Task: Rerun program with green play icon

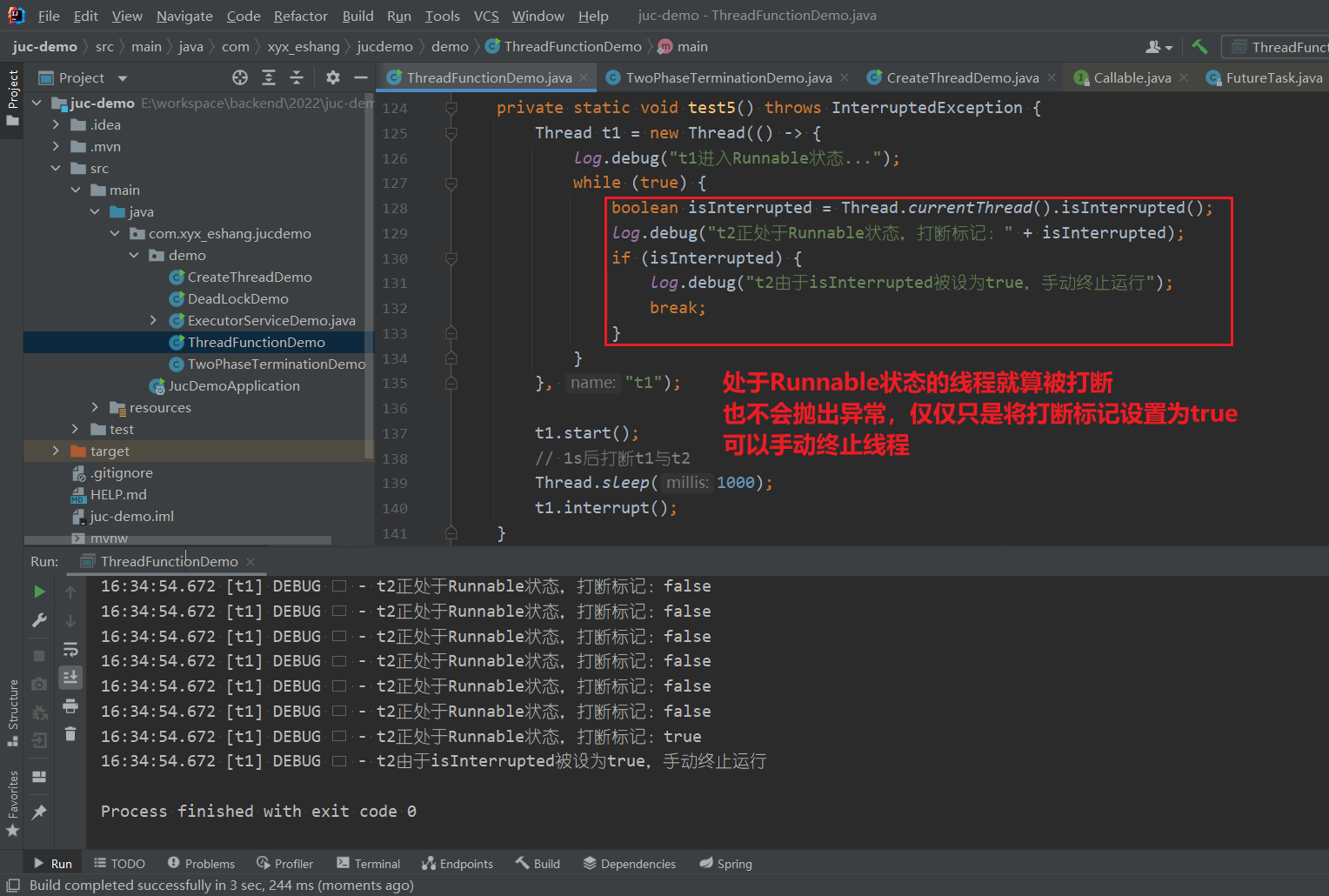Action: point(39,592)
